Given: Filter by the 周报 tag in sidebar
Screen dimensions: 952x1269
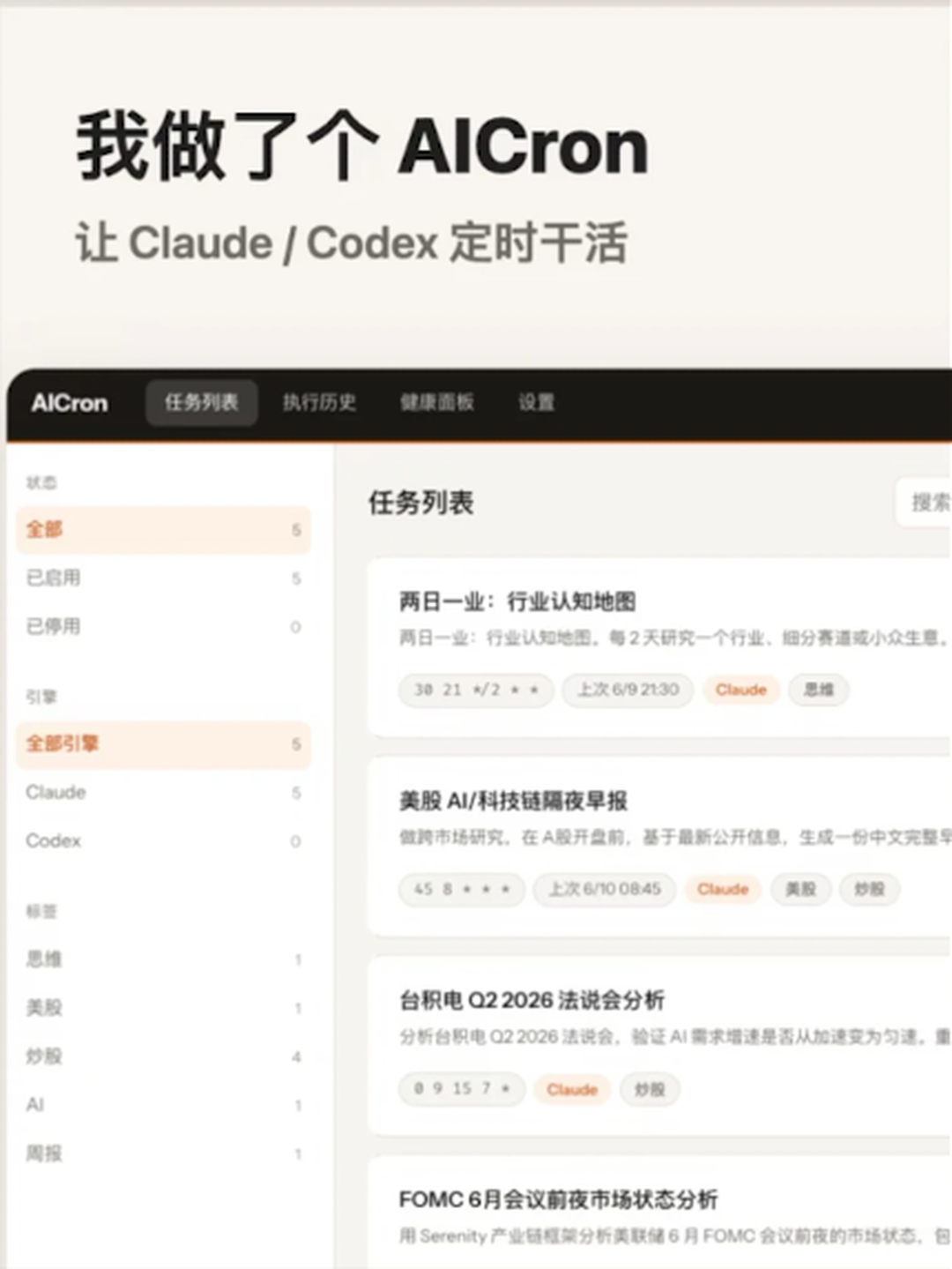Looking at the screenshot, I should coord(164,1153).
